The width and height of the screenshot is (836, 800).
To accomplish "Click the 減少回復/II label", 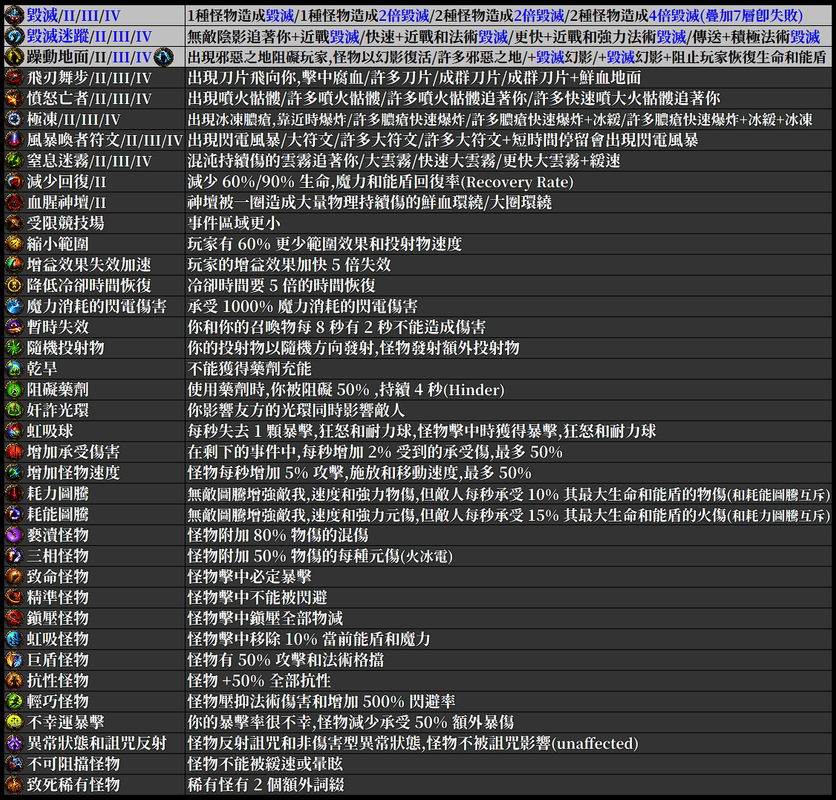I will pos(67,182).
